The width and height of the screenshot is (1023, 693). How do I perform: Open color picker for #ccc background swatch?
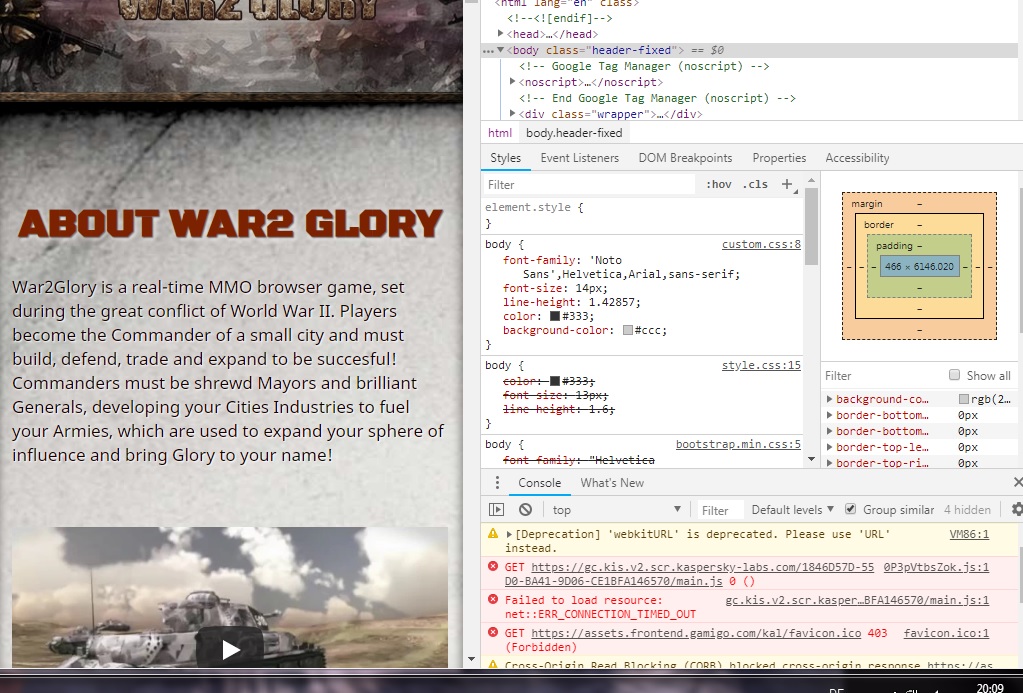coord(628,330)
